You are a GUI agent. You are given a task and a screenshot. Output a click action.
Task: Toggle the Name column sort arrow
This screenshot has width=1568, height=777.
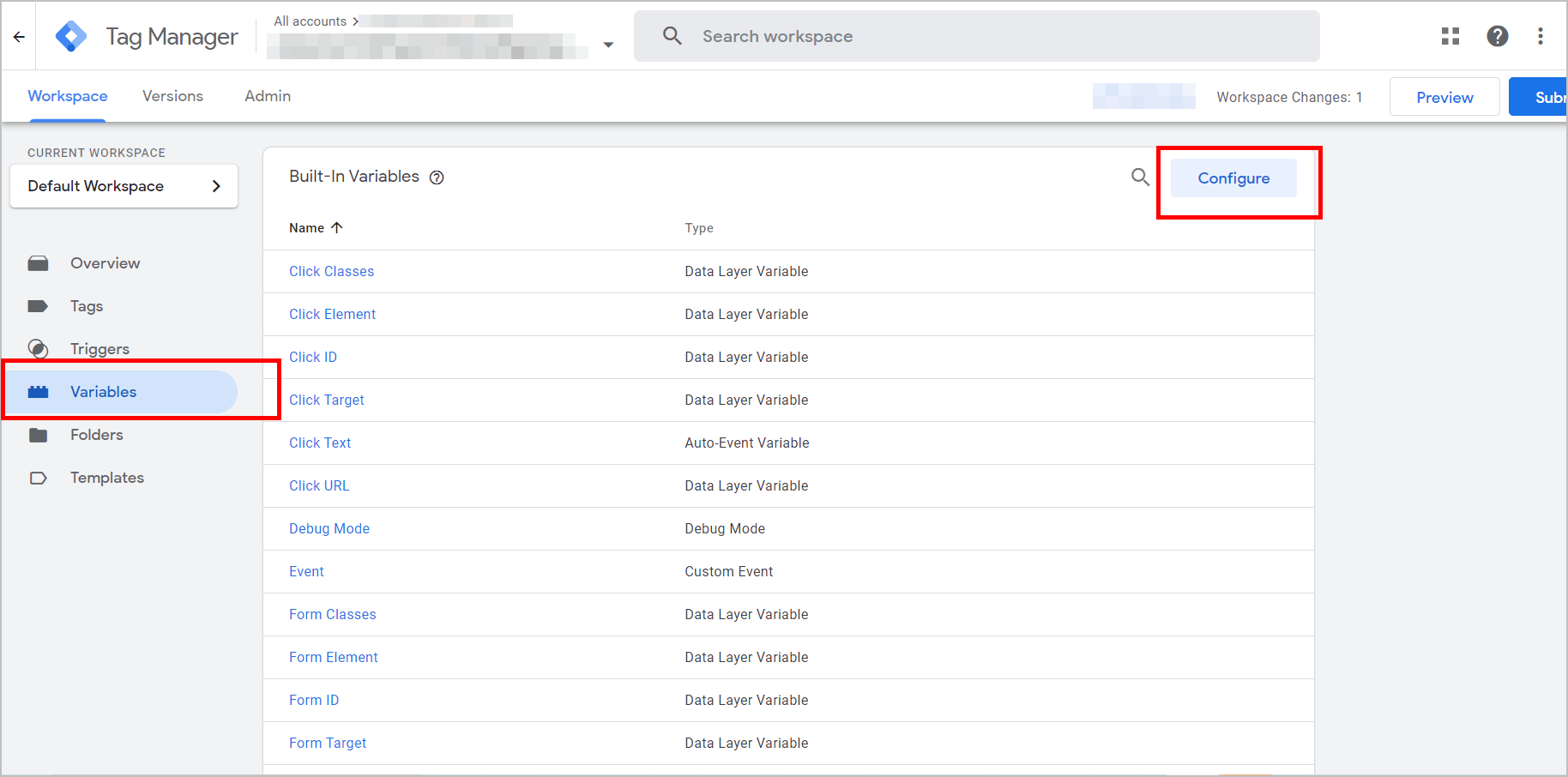pos(337,227)
